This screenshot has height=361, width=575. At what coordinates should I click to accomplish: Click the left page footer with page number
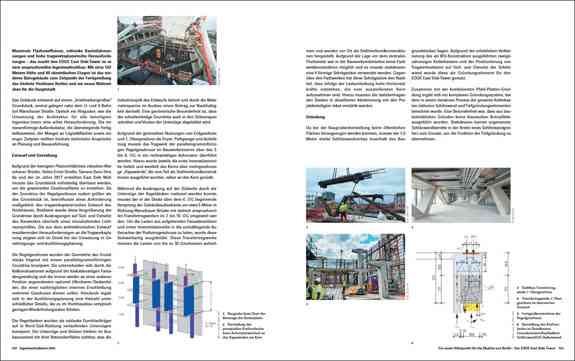pyautogui.click(x=34, y=349)
